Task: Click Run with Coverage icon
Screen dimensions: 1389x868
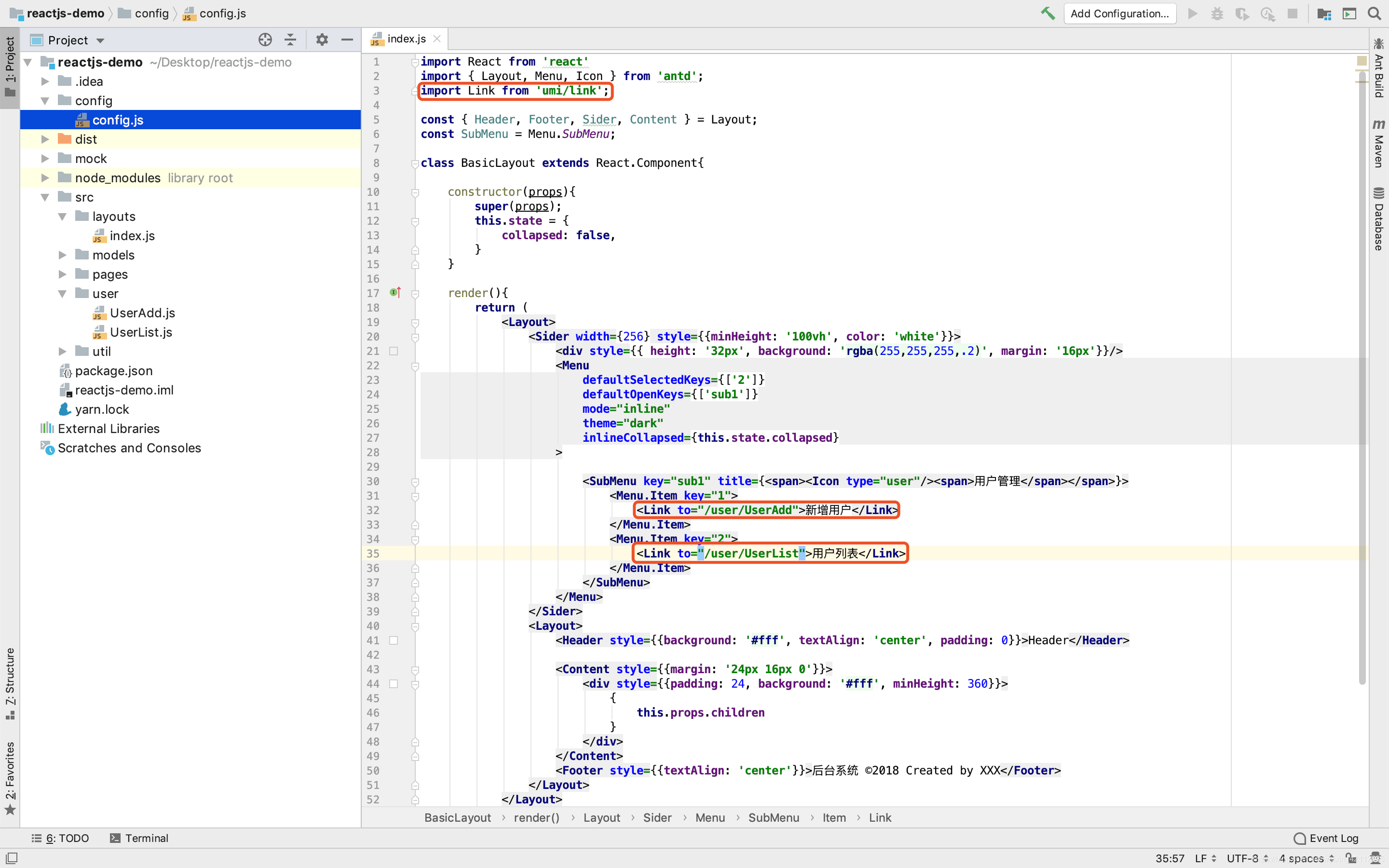Action: [1242, 13]
